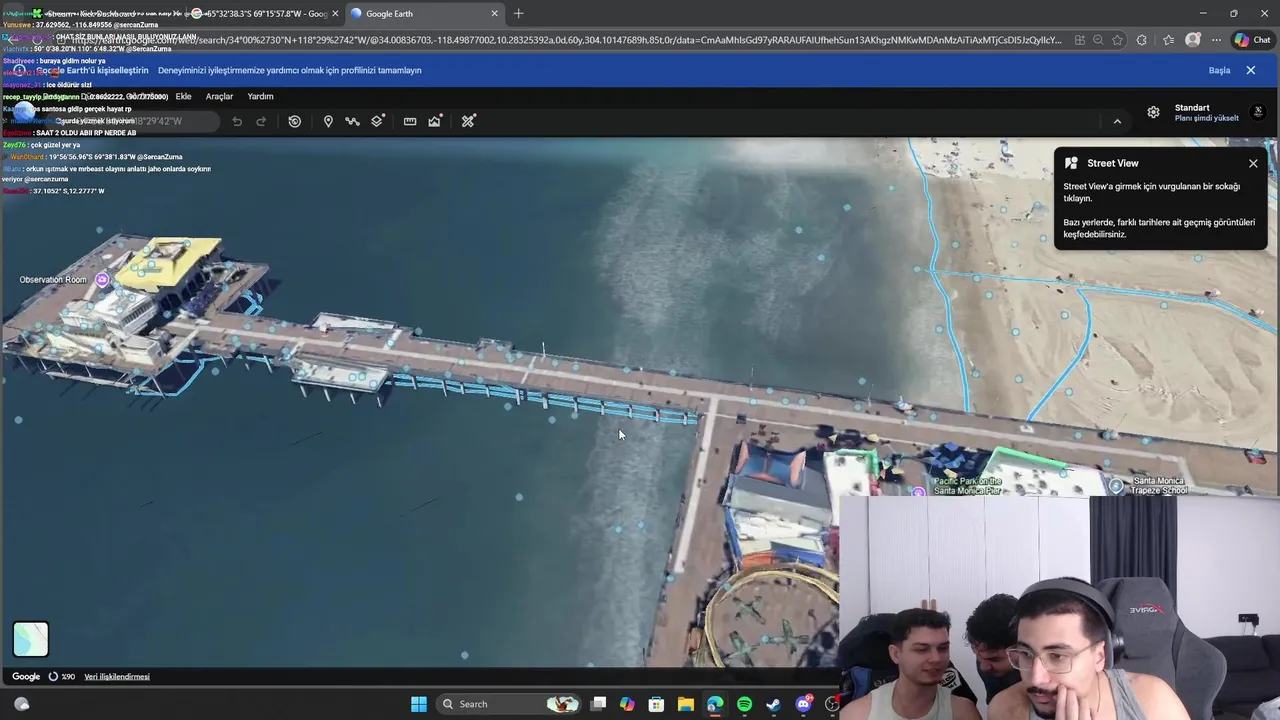Click the Santa Monica Trapeze School marker

coord(1116,486)
